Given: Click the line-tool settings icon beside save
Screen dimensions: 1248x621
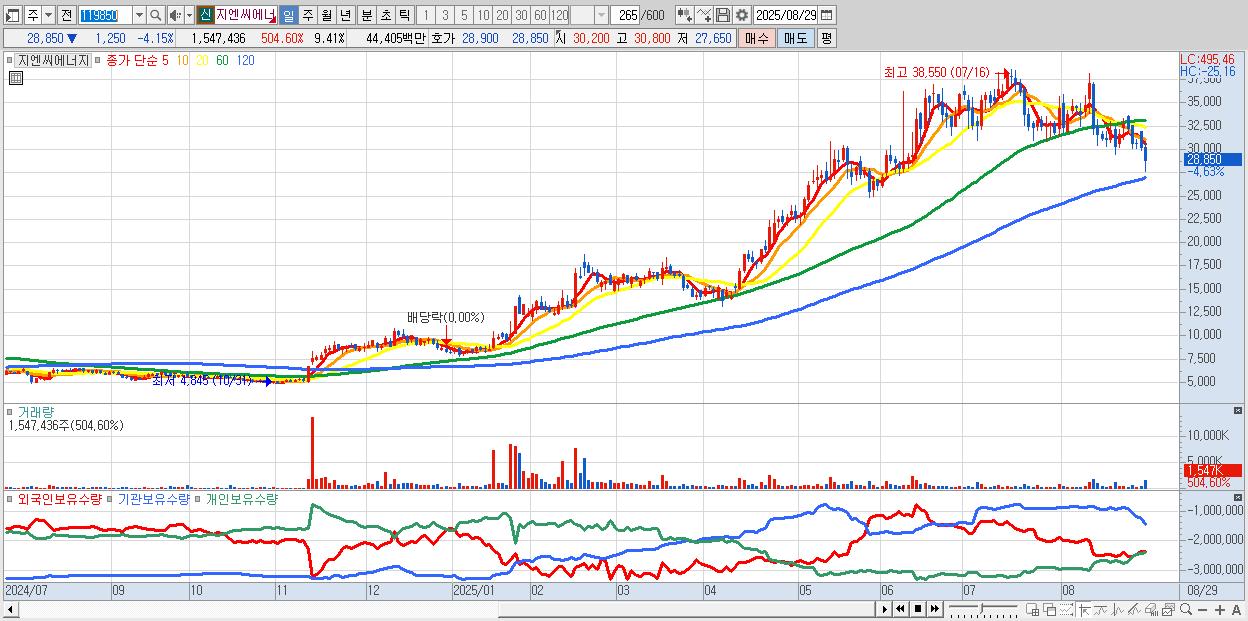Looking at the screenshot, I should (704, 15).
